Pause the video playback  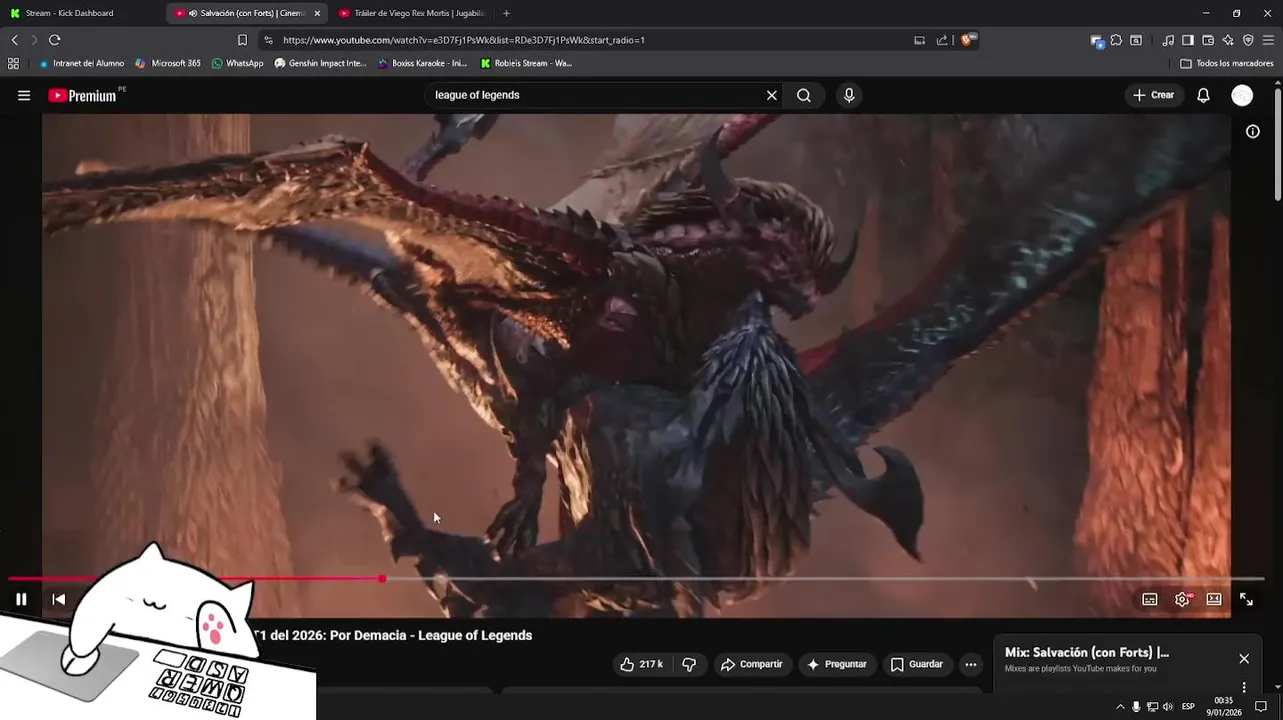tap(21, 599)
